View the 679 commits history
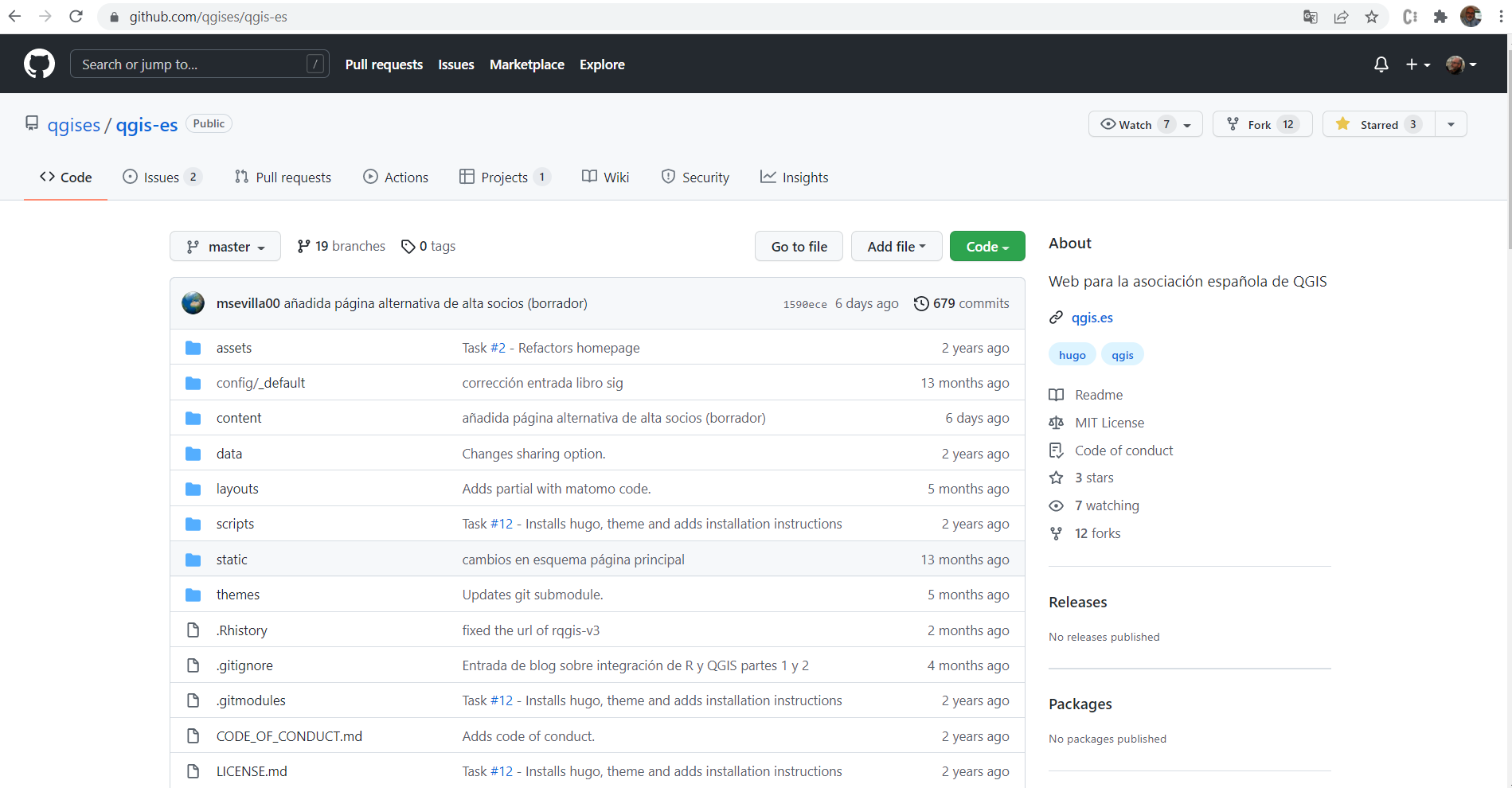The image size is (1512, 788). pyautogui.click(x=962, y=303)
